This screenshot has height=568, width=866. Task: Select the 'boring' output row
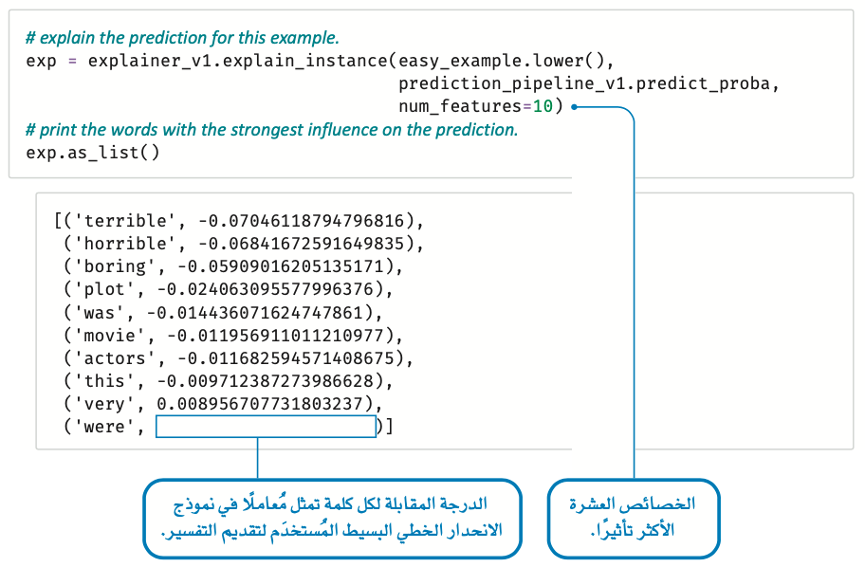click(233, 267)
